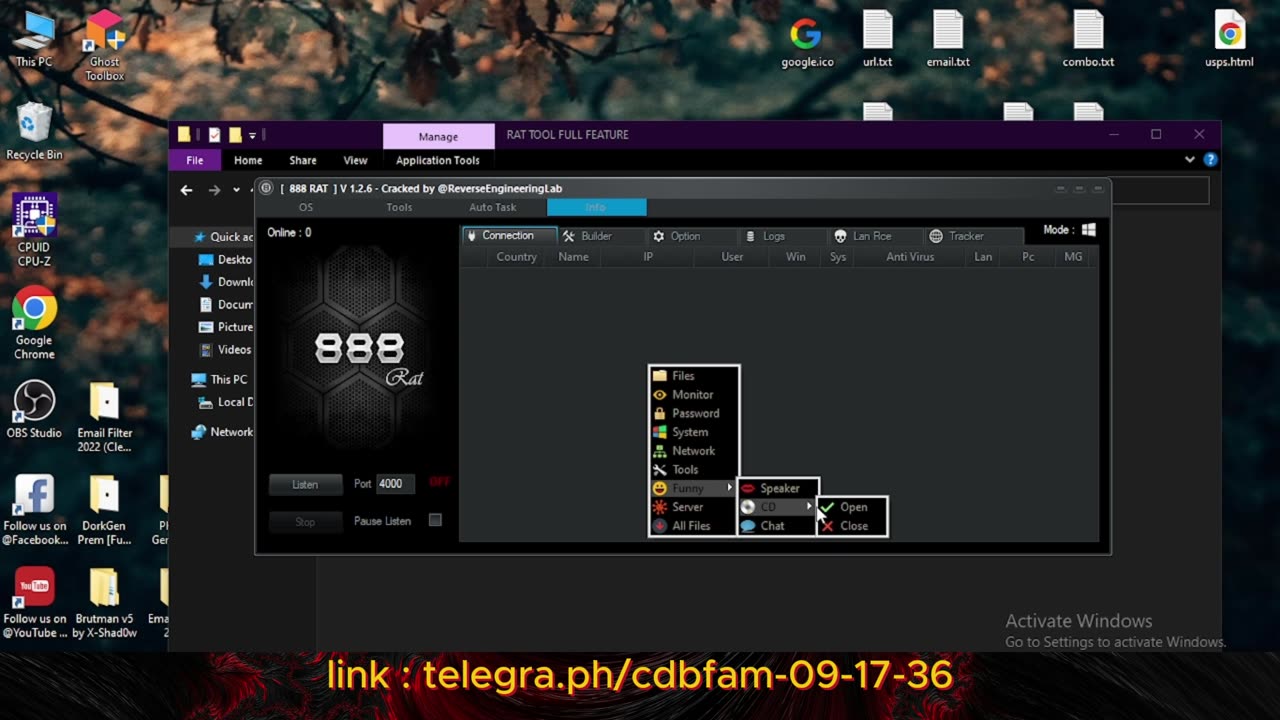Click the Listen button
The height and width of the screenshot is (720, 1280).
coord(305,484)
